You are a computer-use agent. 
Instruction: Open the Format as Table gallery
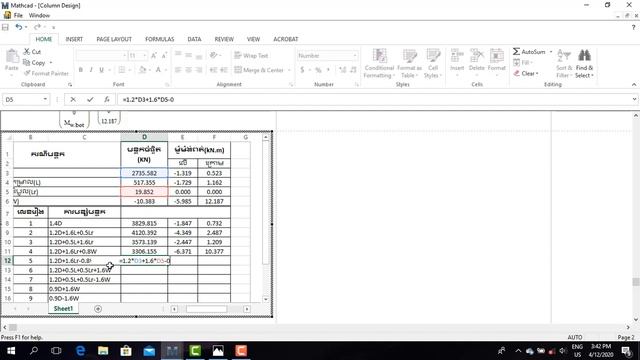pos(409,63)
